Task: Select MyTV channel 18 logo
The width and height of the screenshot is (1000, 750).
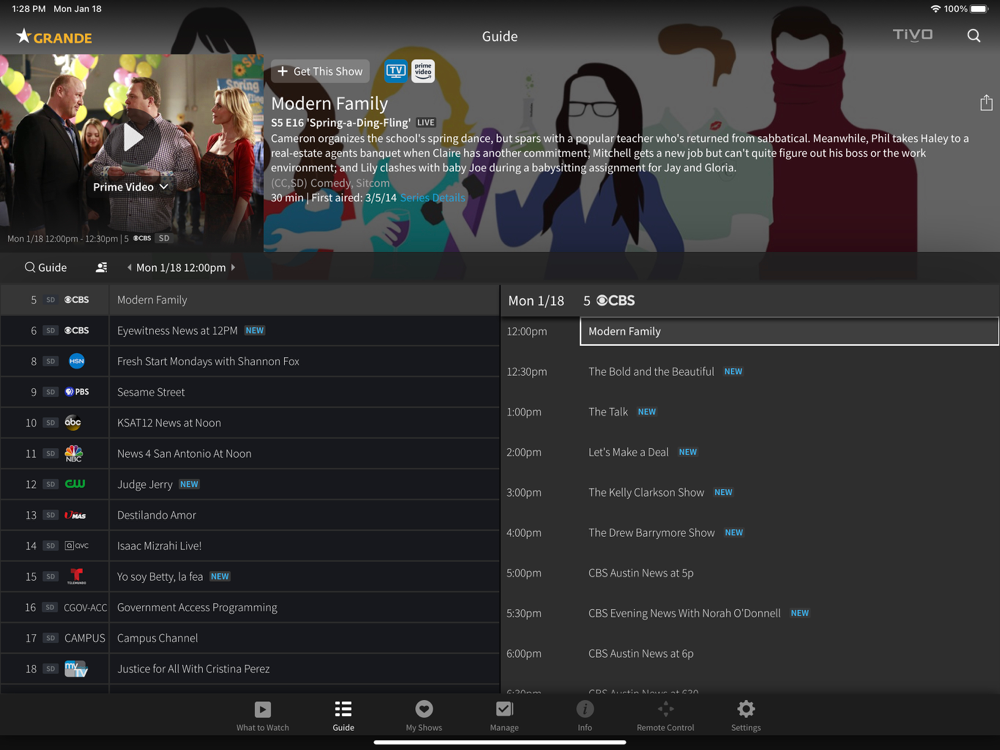Action: click(x=76, y=668)
